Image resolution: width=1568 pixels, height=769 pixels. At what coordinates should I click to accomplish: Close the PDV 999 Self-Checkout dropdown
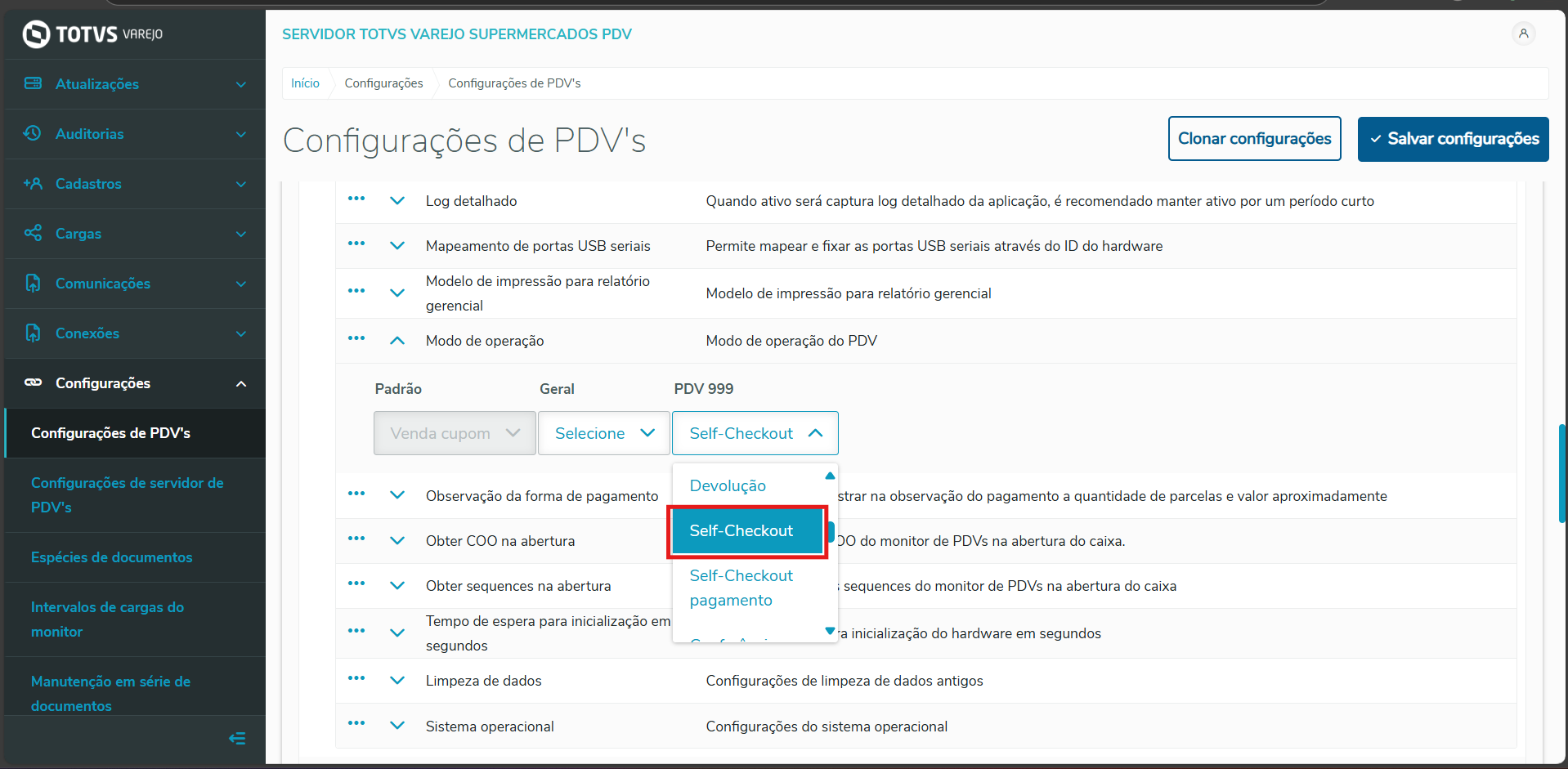(x=755, y=433)
